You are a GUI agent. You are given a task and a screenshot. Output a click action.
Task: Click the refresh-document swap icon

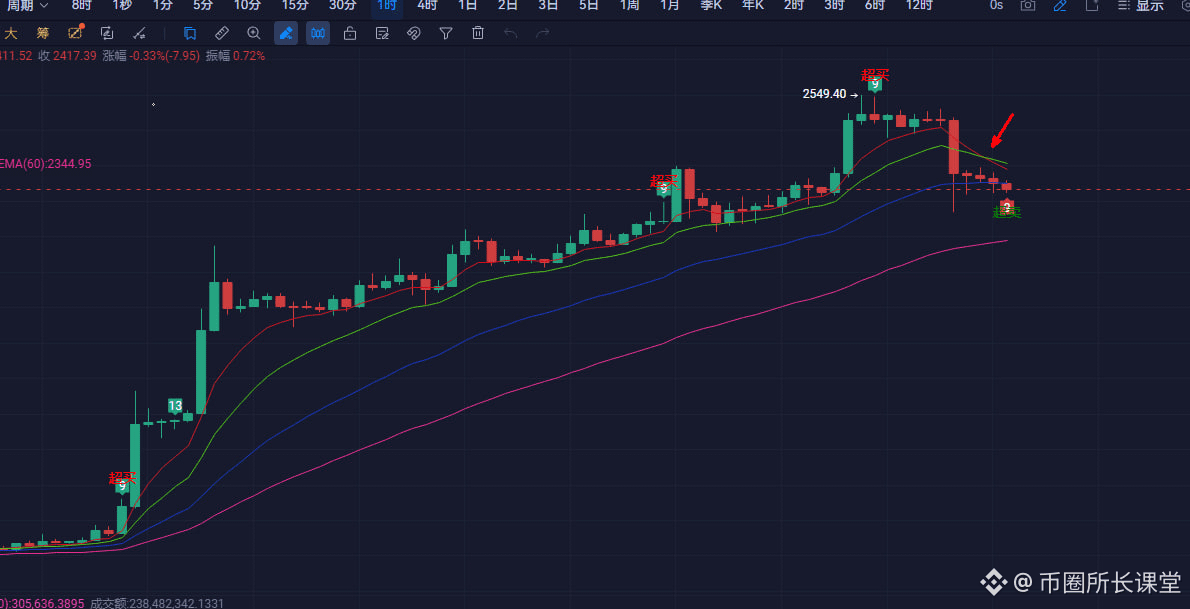[107, 33]
